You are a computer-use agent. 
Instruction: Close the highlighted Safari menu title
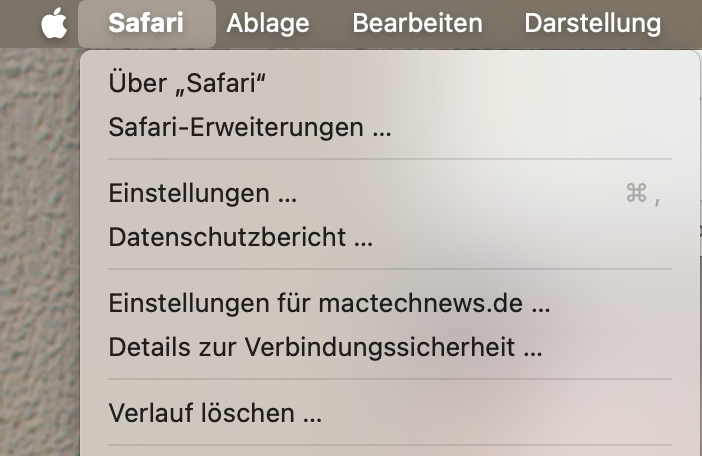tap(146, 23)
